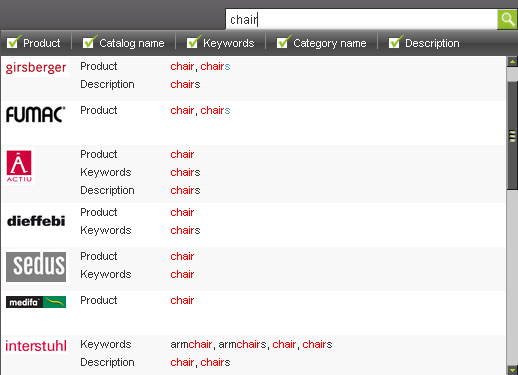Open the medifa manufacturer logo
The width and height of the screenshot is (518, 375).
[36, 302]
